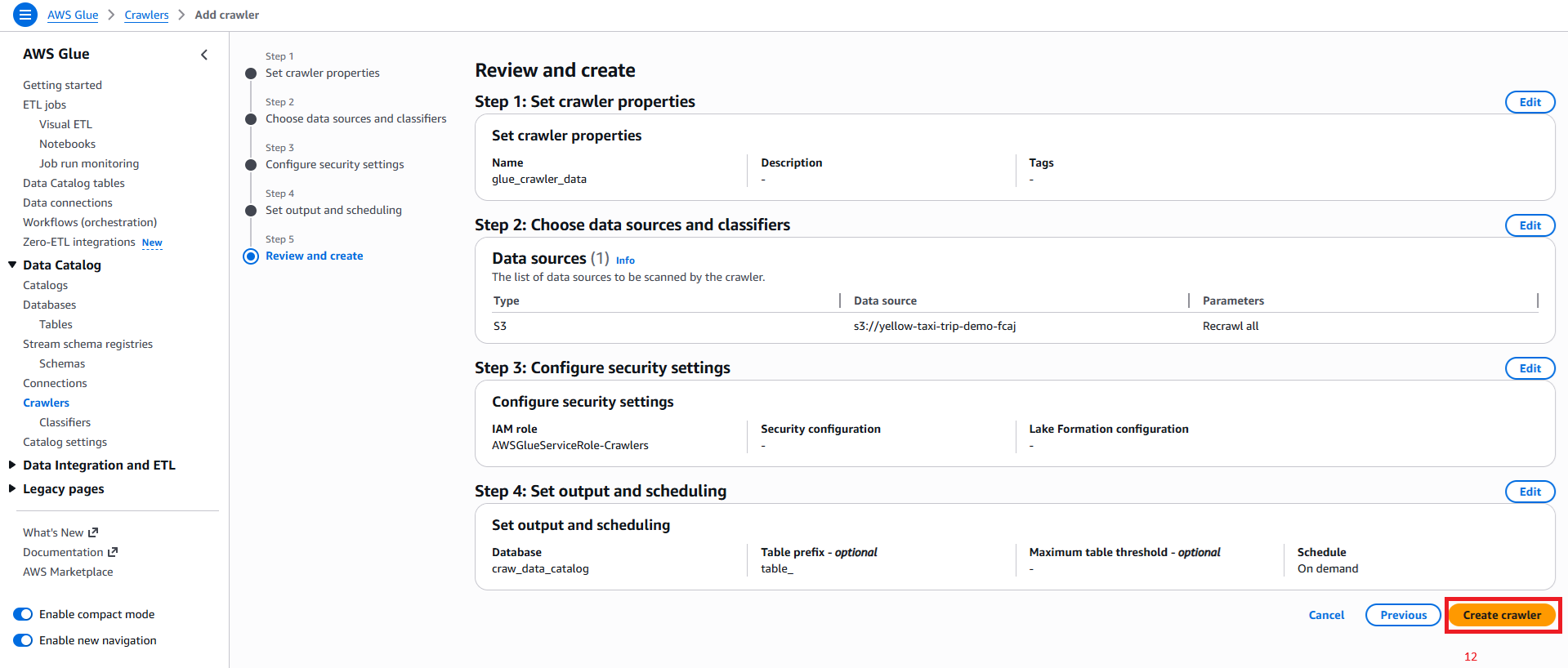The height and width of the screenshot is (668, 1568).
Task: Edit Step 3 security settings
Action: [1530, 368]
